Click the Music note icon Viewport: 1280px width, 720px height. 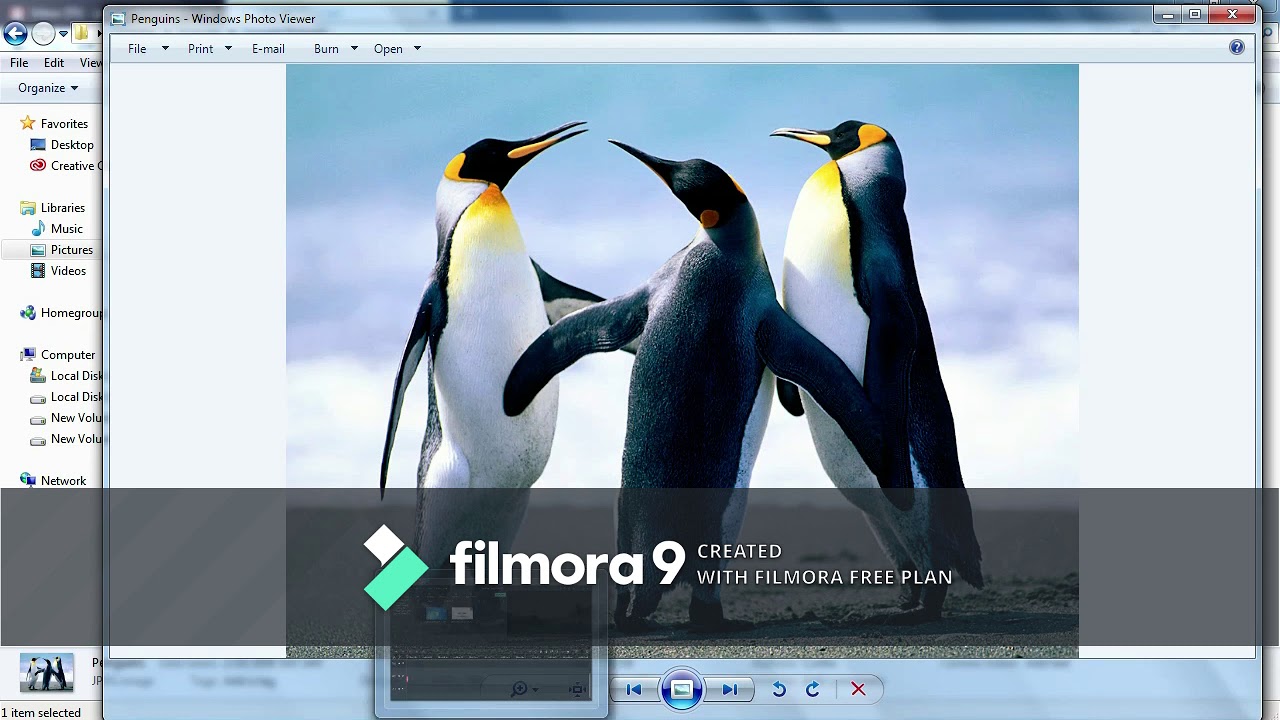tap(38, 229)
